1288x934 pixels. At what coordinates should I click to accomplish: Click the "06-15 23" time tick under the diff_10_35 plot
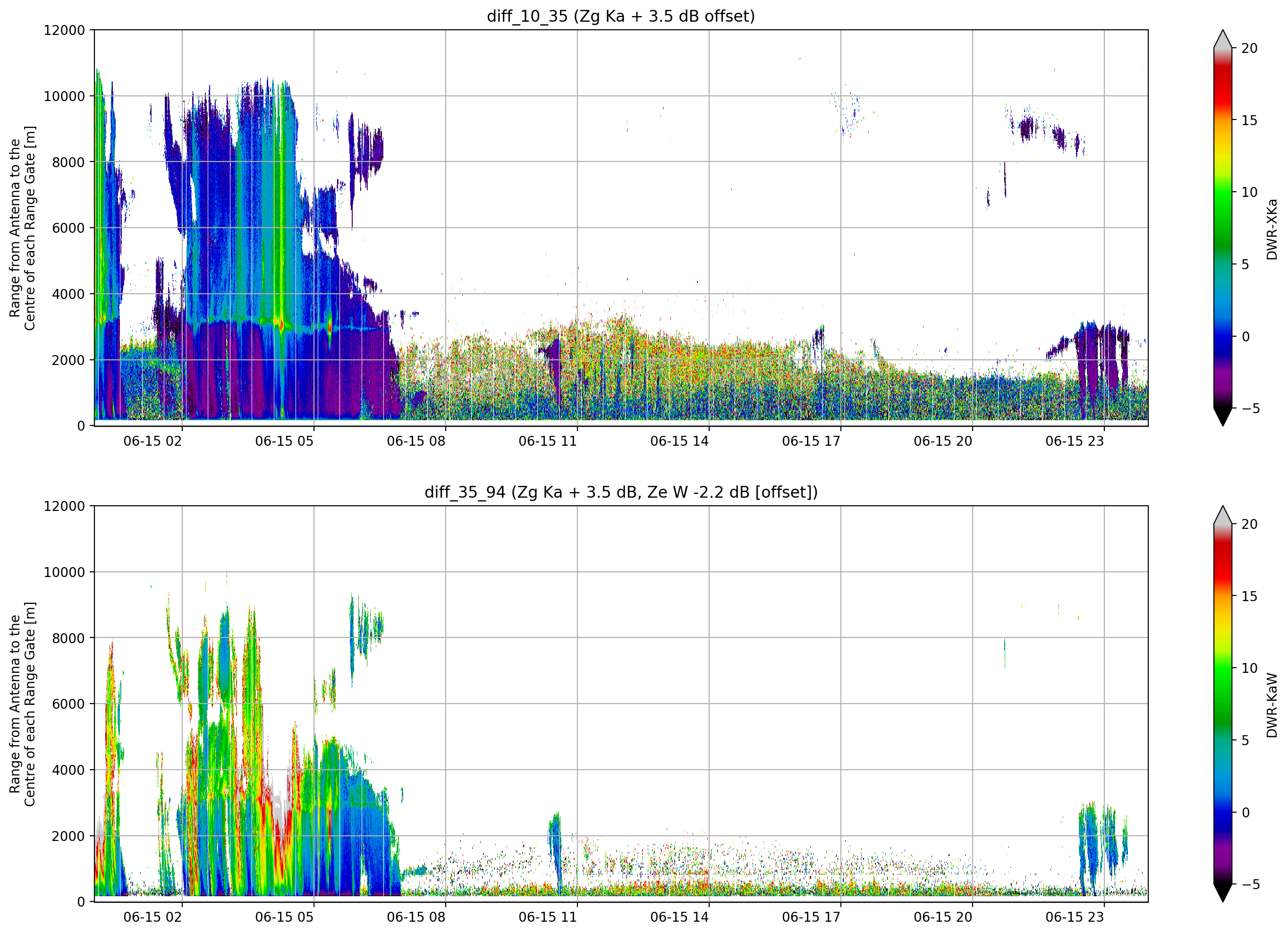1075,442
